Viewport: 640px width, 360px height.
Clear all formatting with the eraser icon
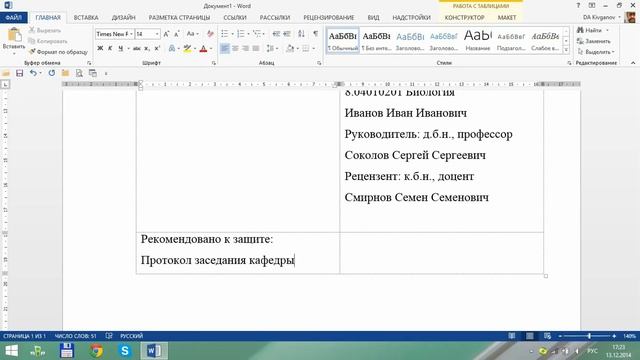coord(210,34)
